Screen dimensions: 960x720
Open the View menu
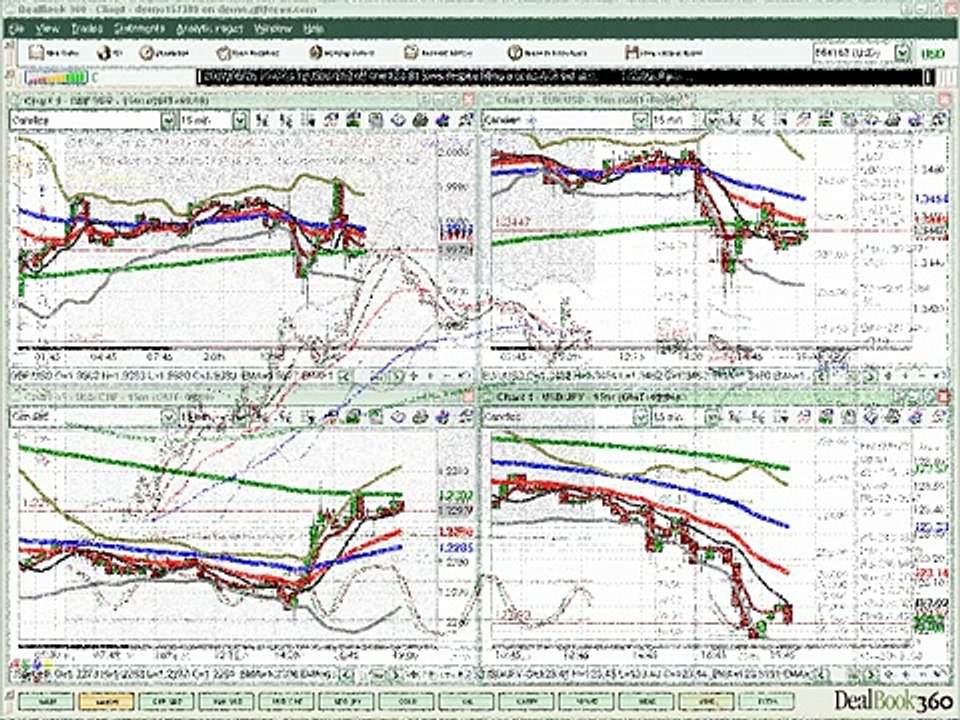47,29
